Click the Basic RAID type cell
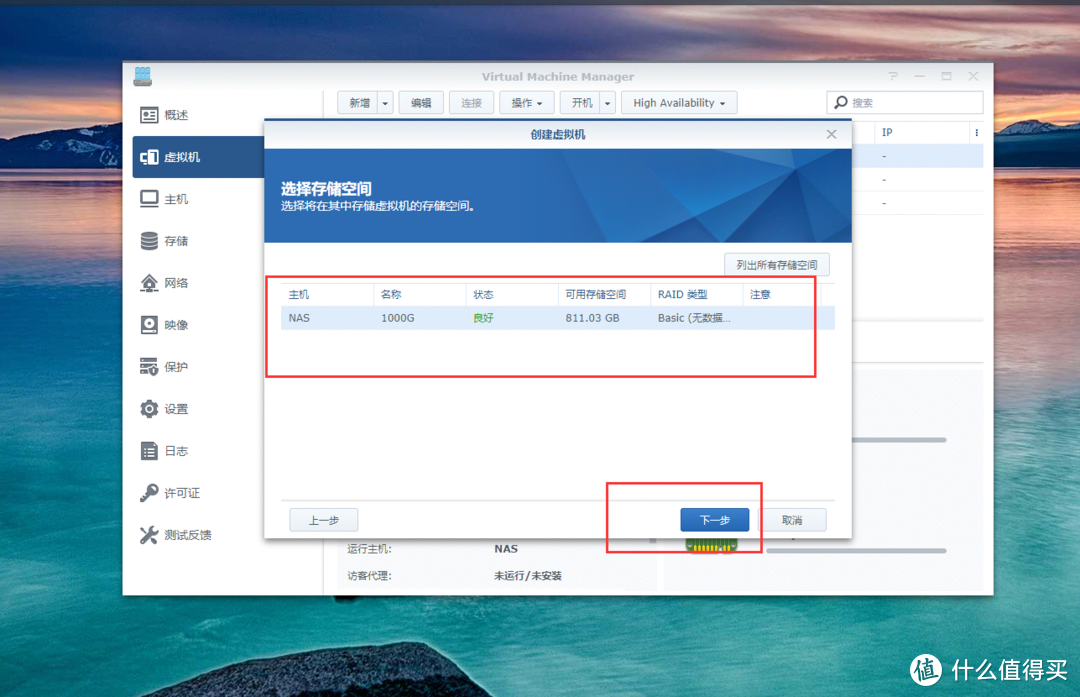Image resolution: width=1080 pixels, height=697 pixels. [x=694, y=318]
